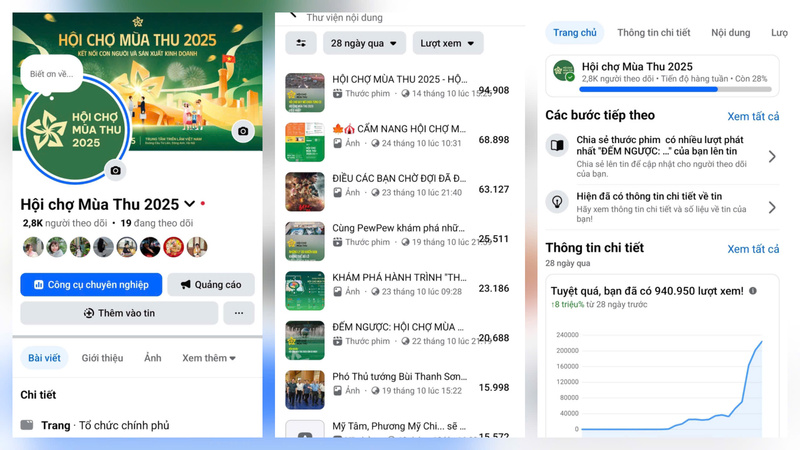Select the "Giới thiệu" profile tab
The width and height of the screenshot is (800, 450).
102,358
